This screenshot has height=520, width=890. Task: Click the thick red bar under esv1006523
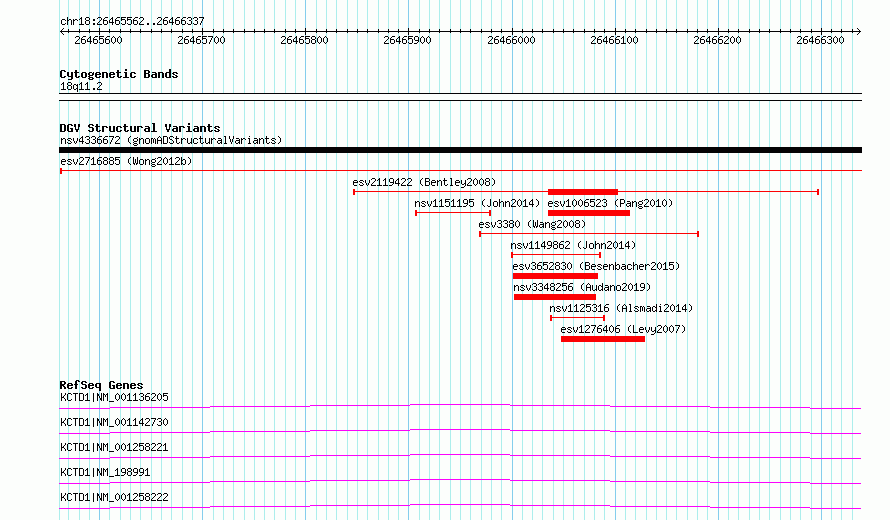[x=589, y=213]
